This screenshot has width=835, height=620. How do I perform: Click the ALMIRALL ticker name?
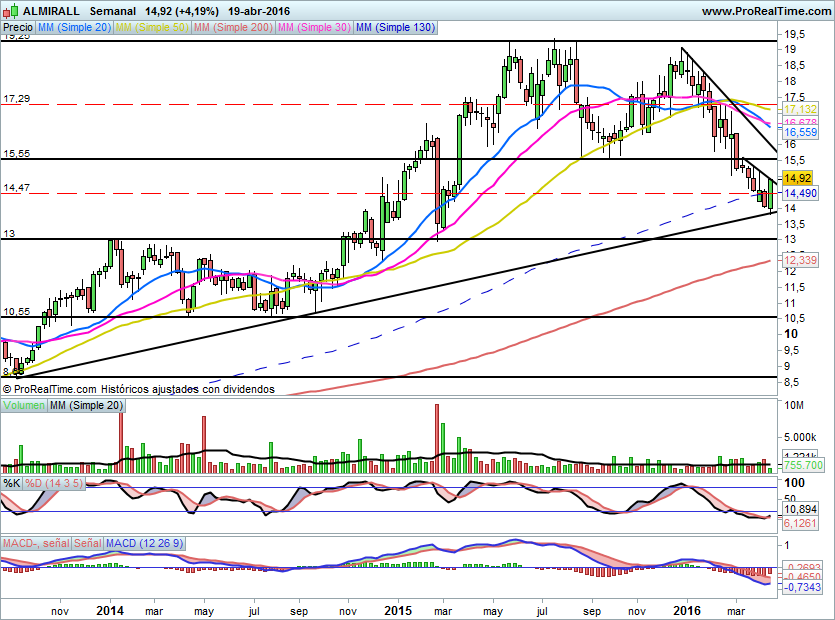51,11
